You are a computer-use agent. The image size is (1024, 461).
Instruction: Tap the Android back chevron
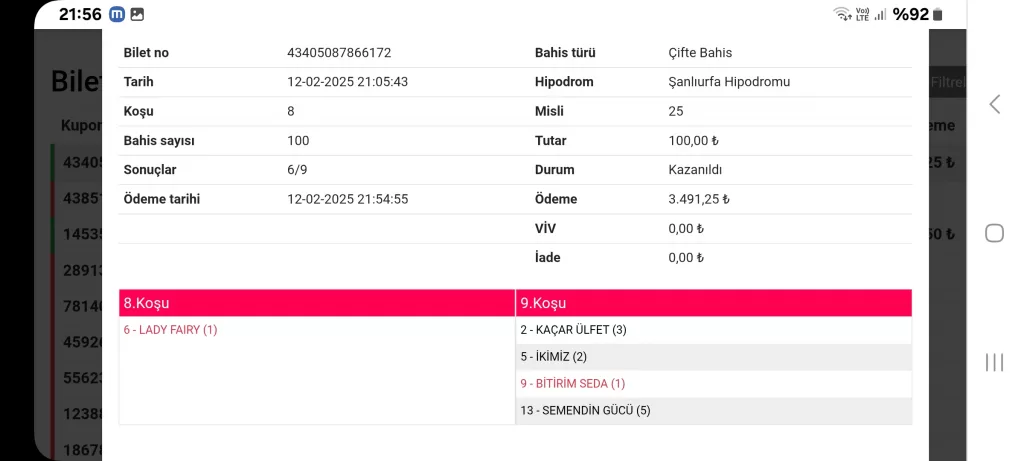pyautogui.click(x=994, y=104)
